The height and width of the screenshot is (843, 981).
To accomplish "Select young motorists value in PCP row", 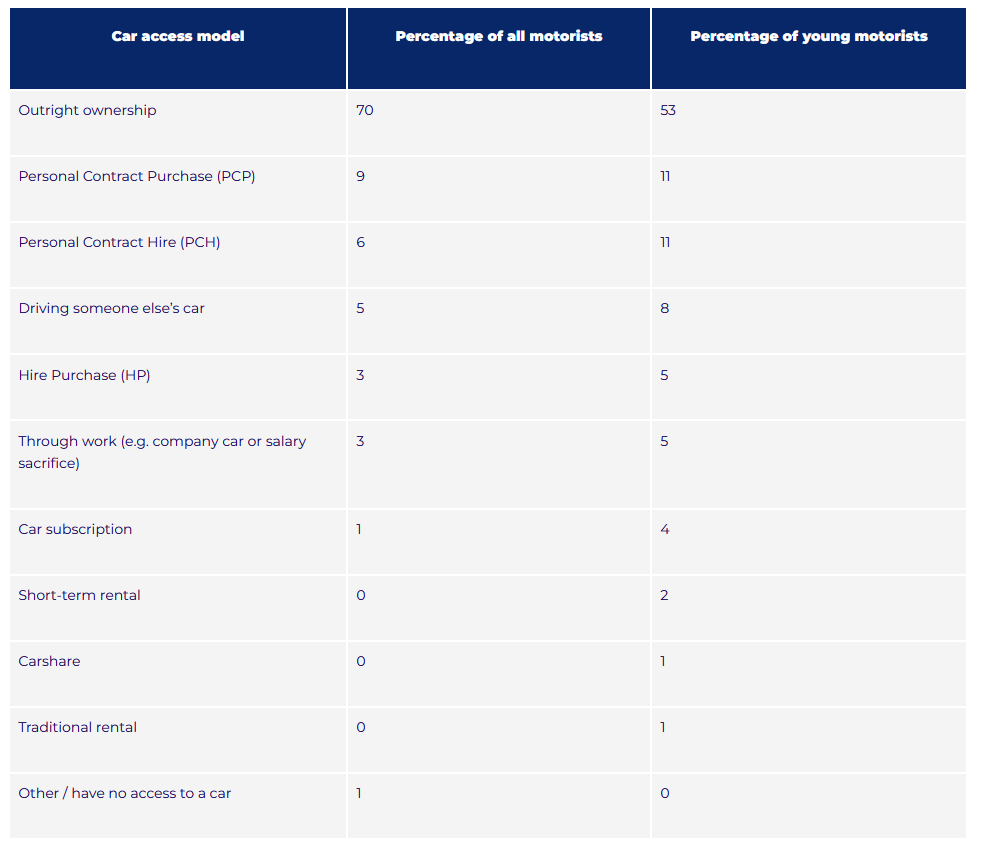I will click(665, 176).
